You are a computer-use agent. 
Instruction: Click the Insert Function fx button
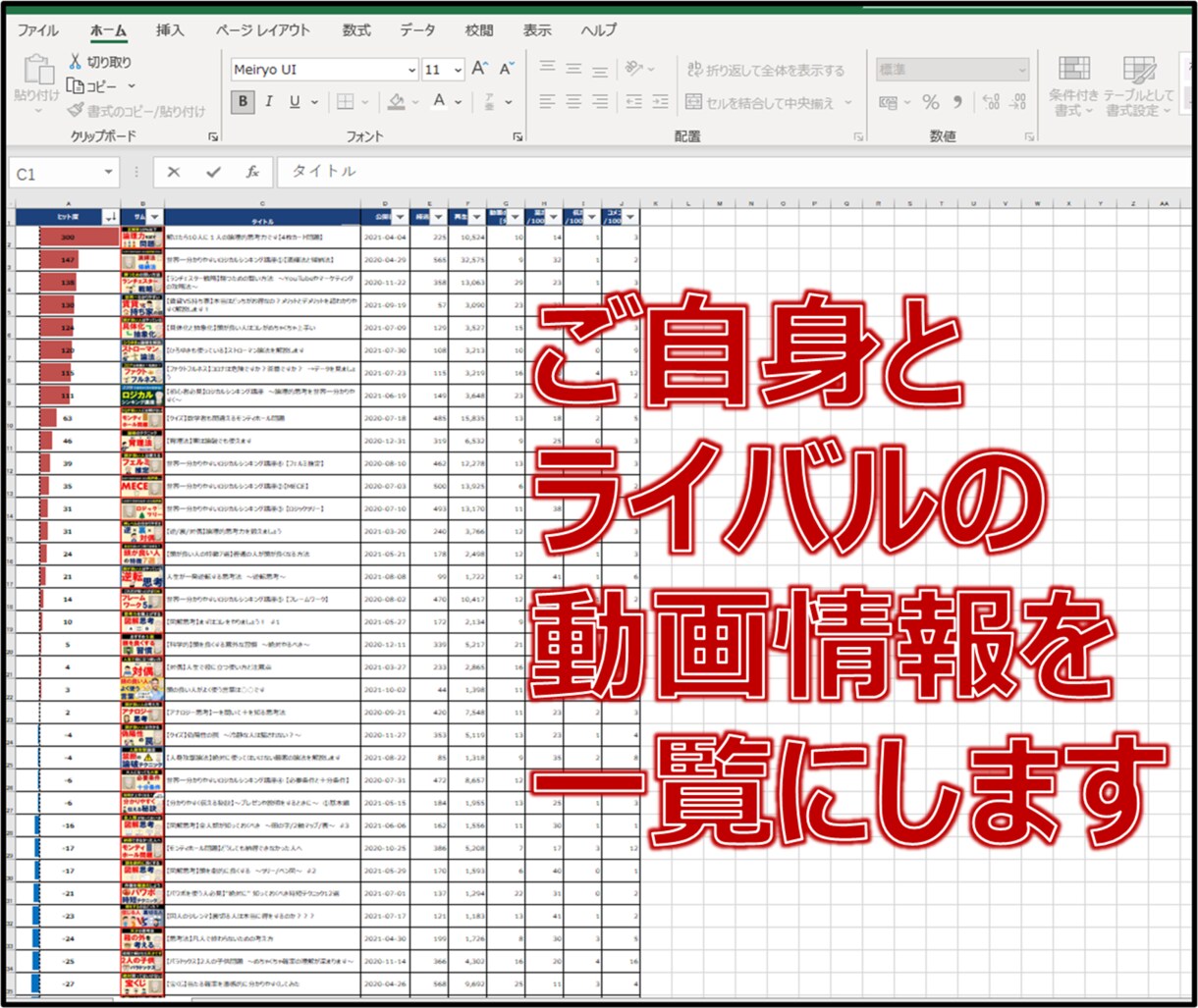[x=252, y=172]
